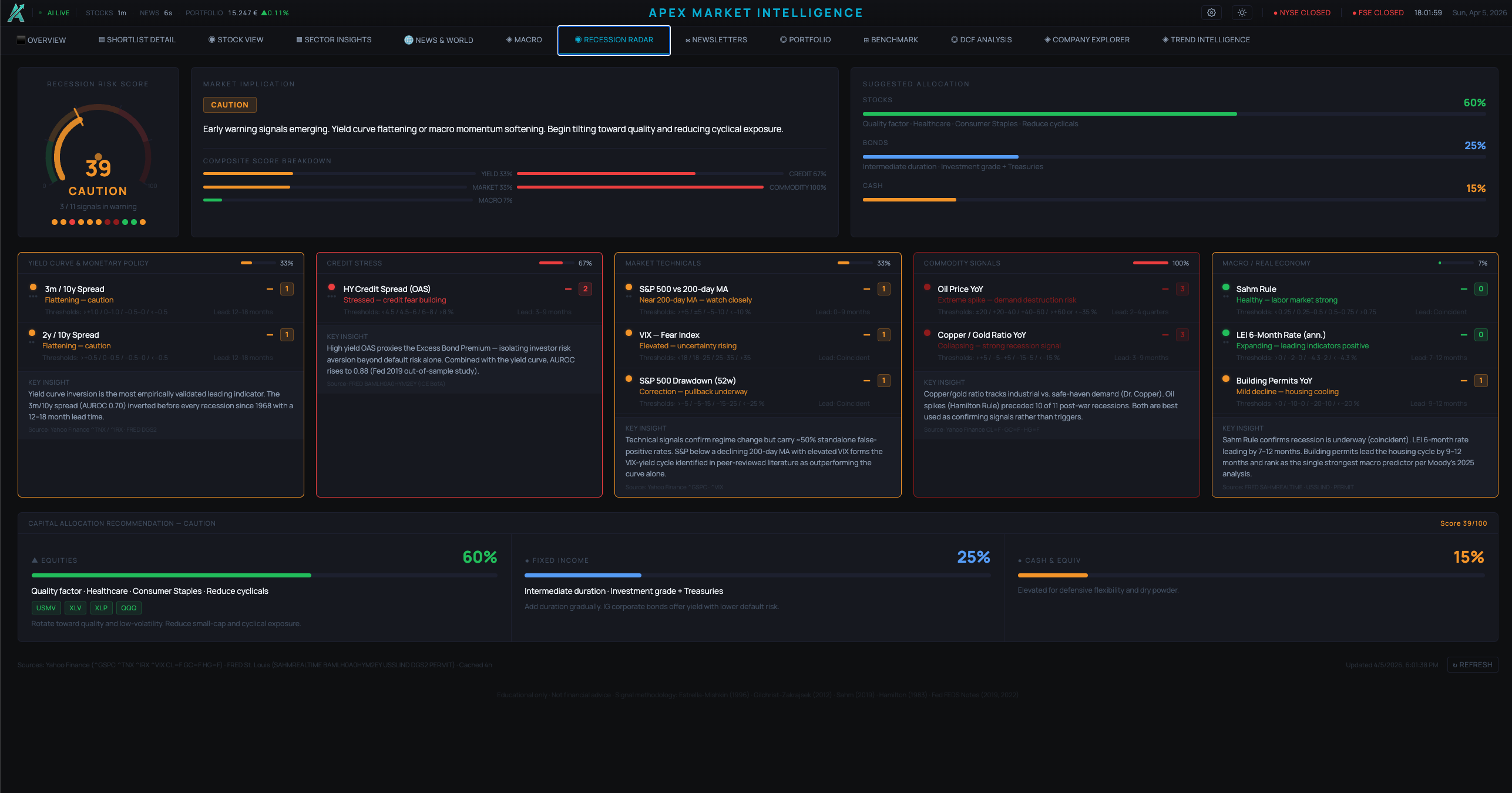Open the Trend Intelligence tab
The height and width of the screenshot is (793, 1512).
tap(1205, 40)
